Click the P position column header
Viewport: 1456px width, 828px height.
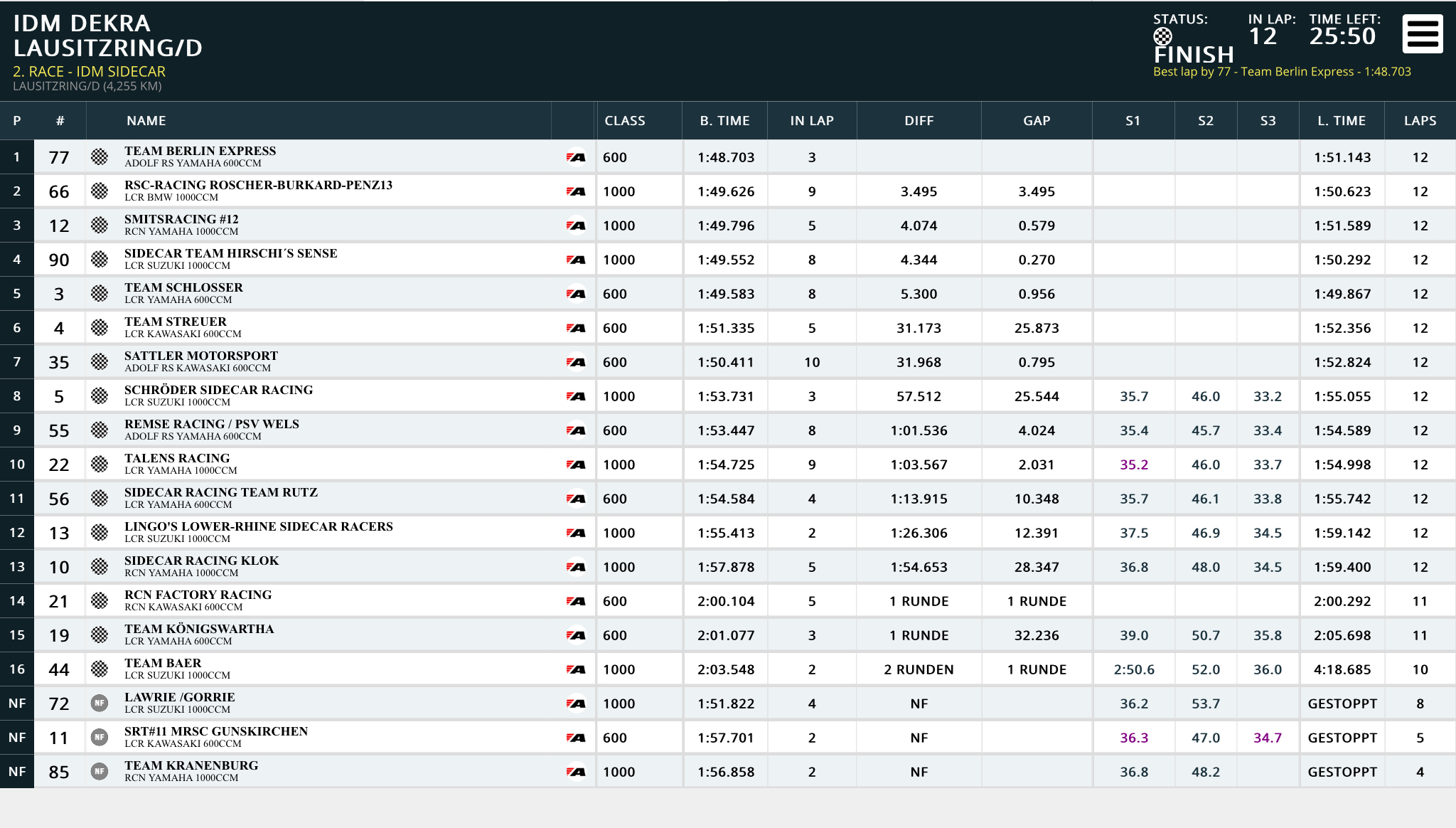coord(17,121)
